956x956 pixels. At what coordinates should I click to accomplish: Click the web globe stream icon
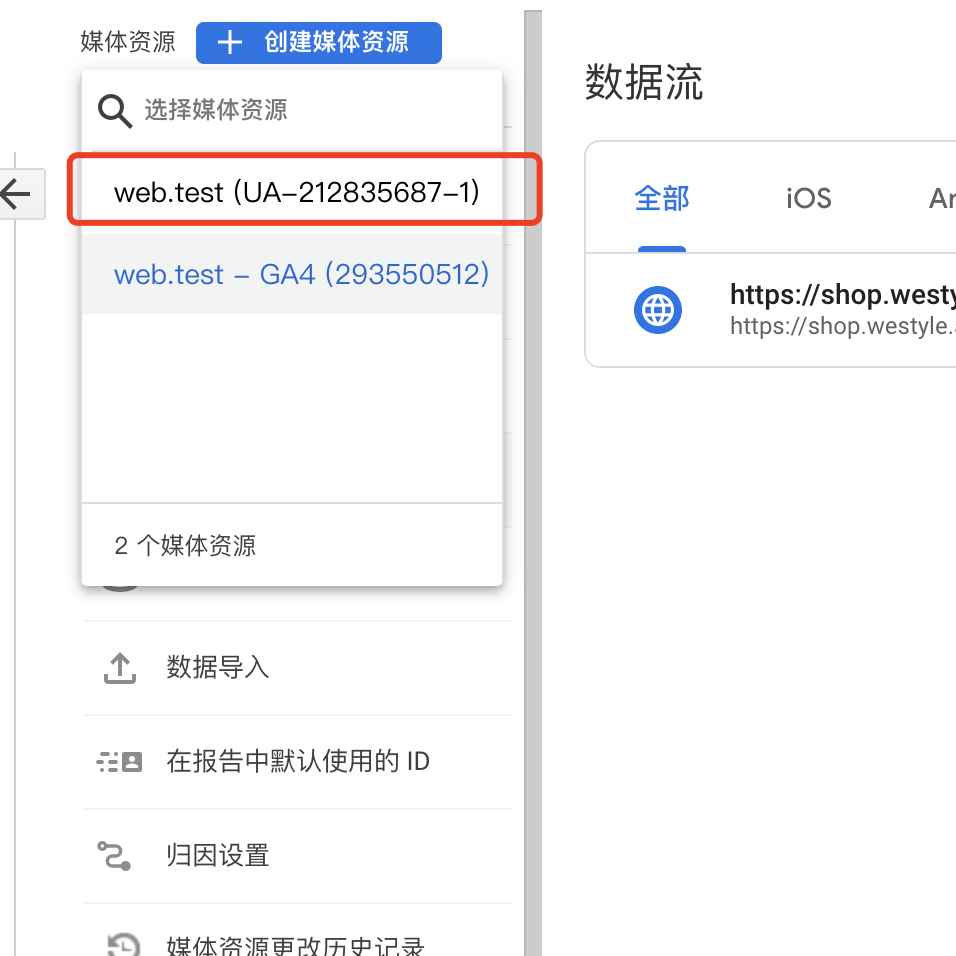pyautogui.click(x=658, y=310)
